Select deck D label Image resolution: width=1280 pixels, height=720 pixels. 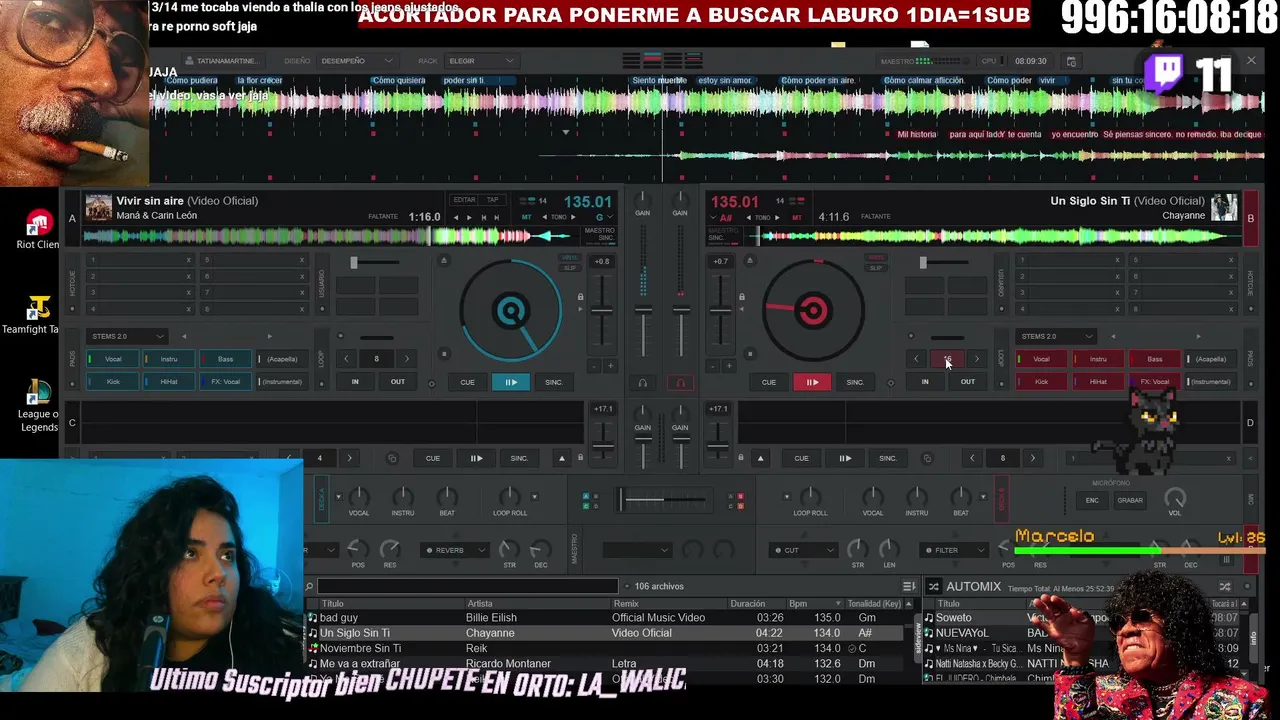click(1250, 422)
